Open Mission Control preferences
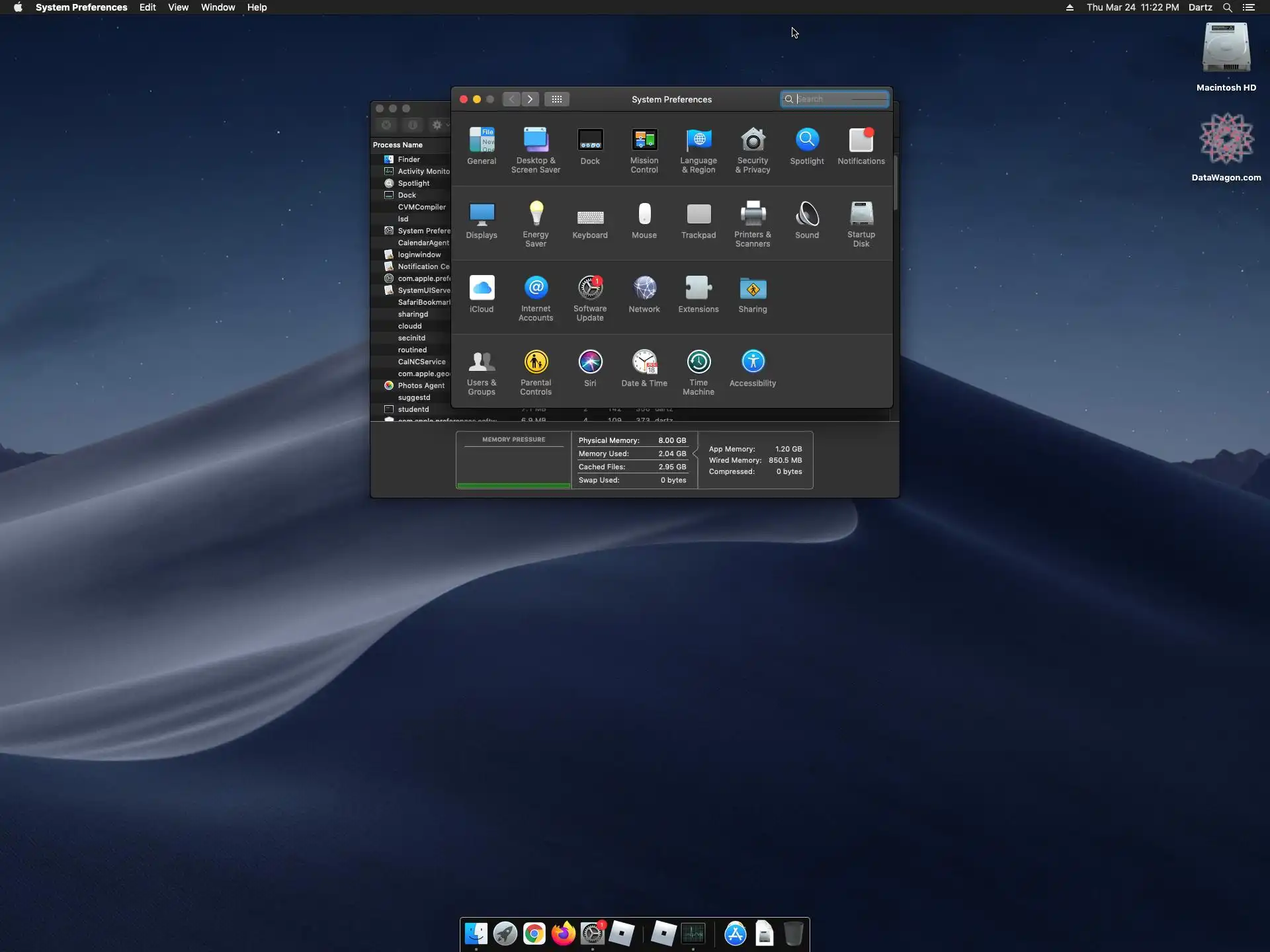Viewport: 1270px width, 952px height. point(644,149)
